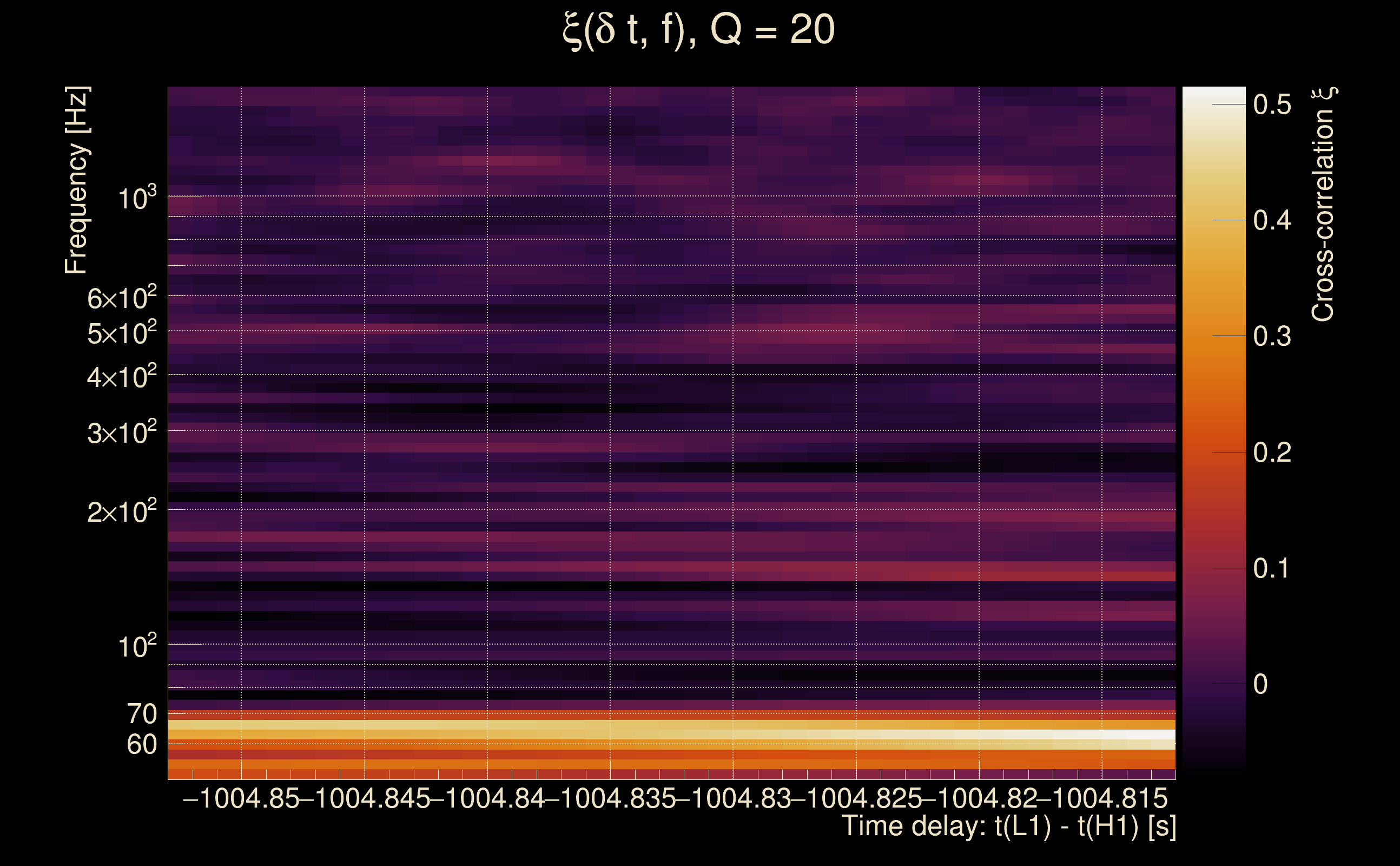The image size is (1400, 866).
Task: Click the 70 Hz tick label
Action: click(x=142, y=714)
